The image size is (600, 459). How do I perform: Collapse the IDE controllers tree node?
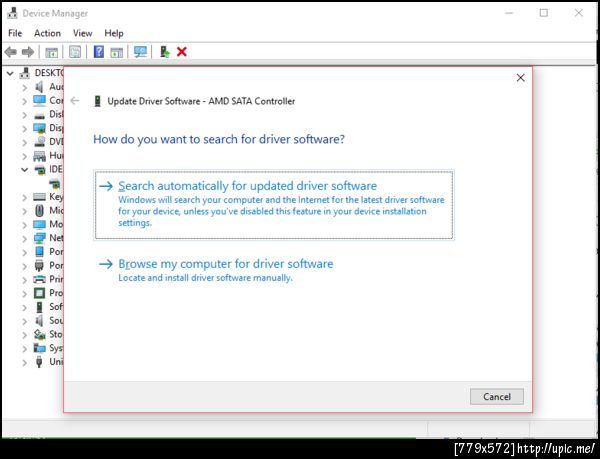24,169
